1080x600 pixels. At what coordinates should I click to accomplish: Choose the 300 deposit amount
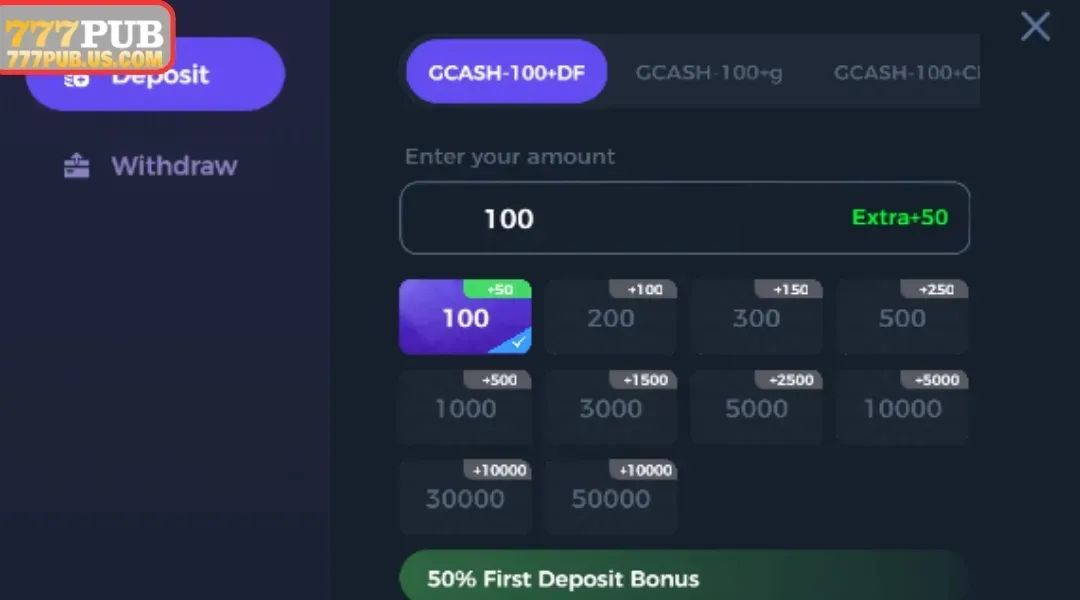[757, 316]
